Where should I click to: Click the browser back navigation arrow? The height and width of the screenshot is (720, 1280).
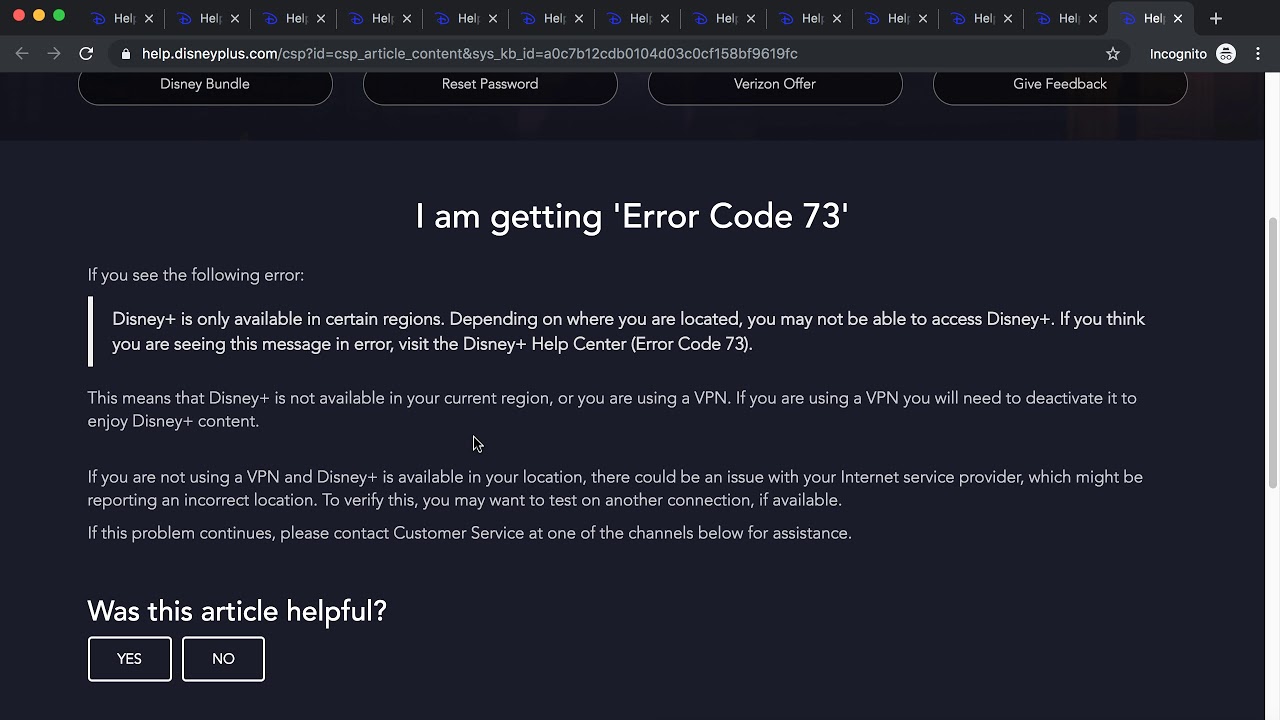22,53
